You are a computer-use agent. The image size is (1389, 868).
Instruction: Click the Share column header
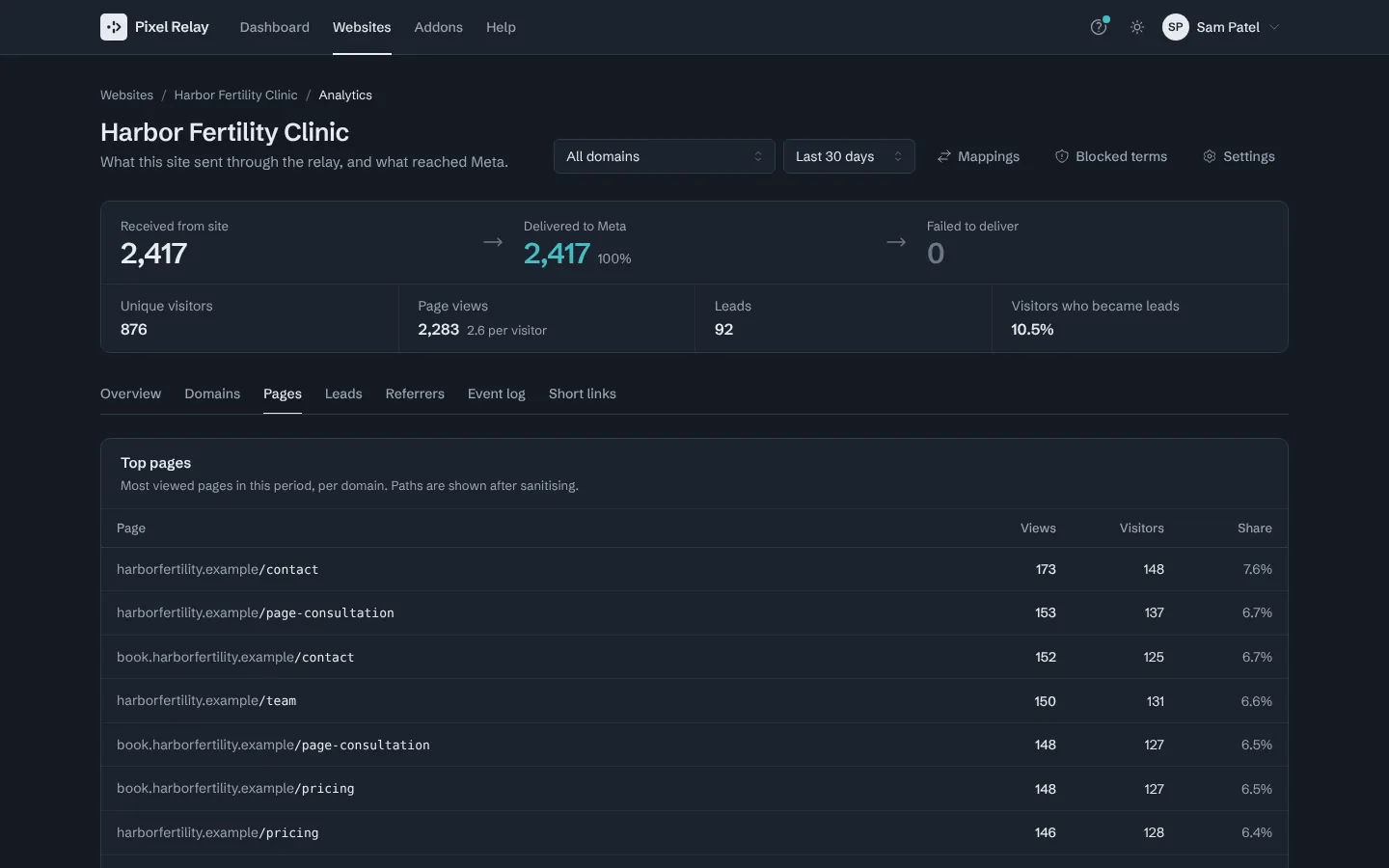1255,528
